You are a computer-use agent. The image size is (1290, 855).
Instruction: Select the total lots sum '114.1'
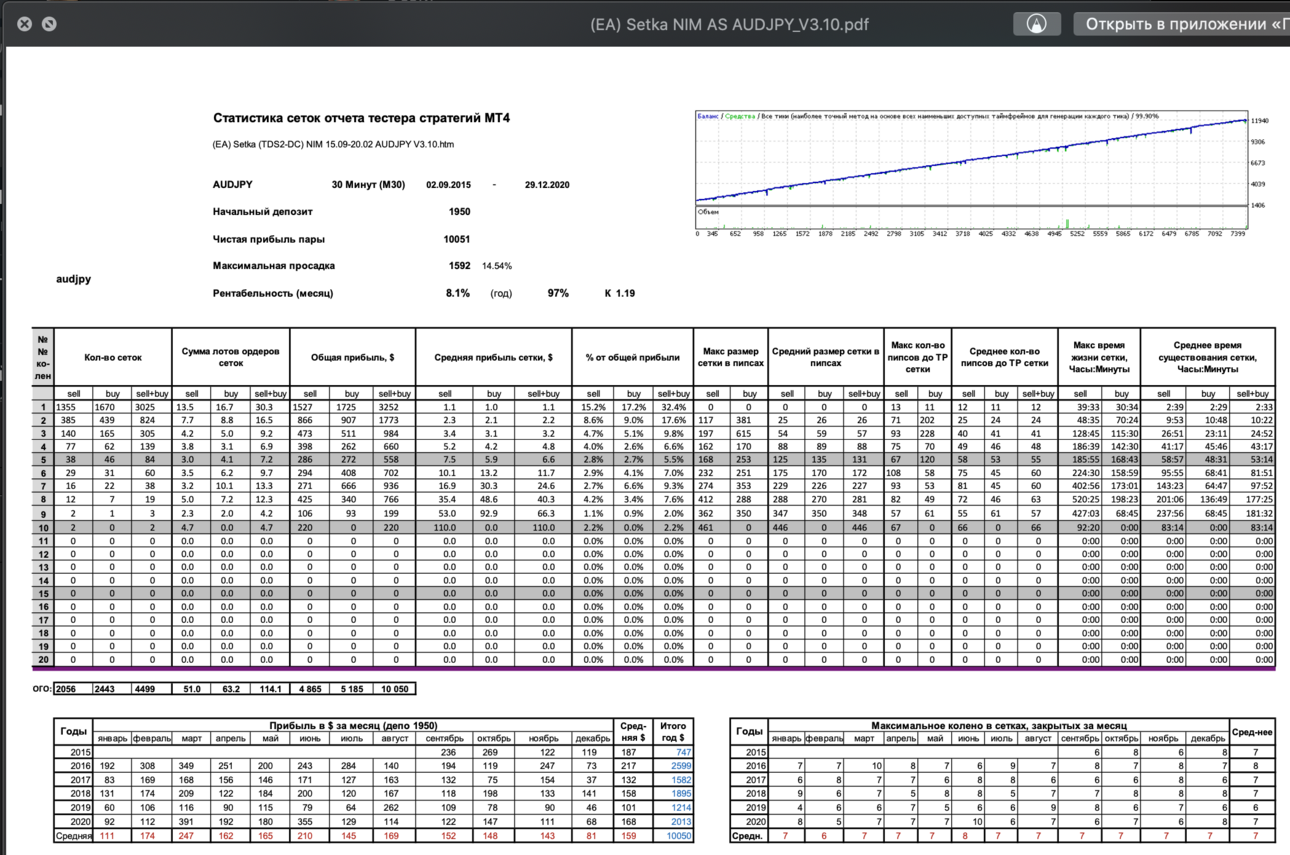point(269,689)
